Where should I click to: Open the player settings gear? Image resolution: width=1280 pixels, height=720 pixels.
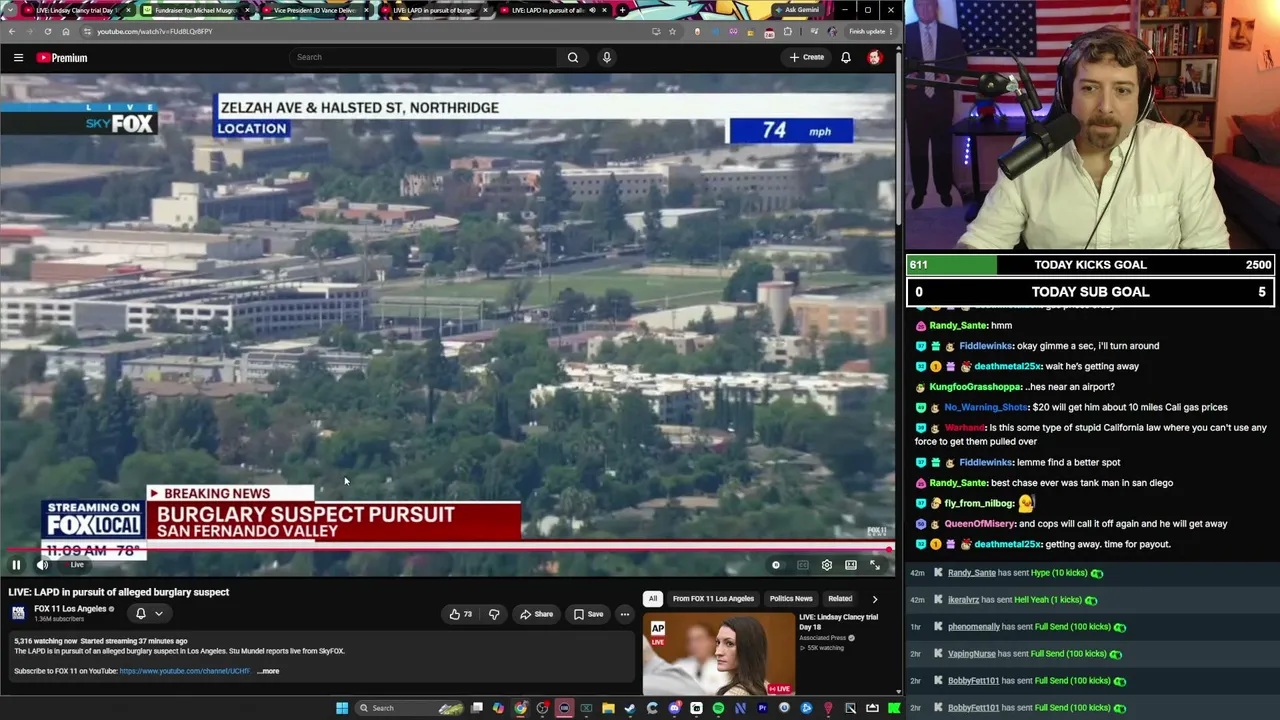pos(827,565)
